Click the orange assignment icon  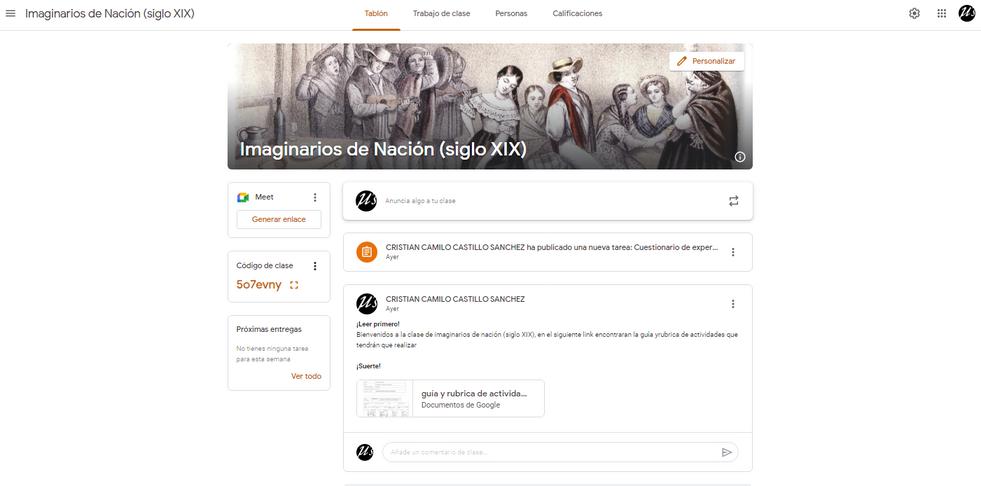pos(367,252)
